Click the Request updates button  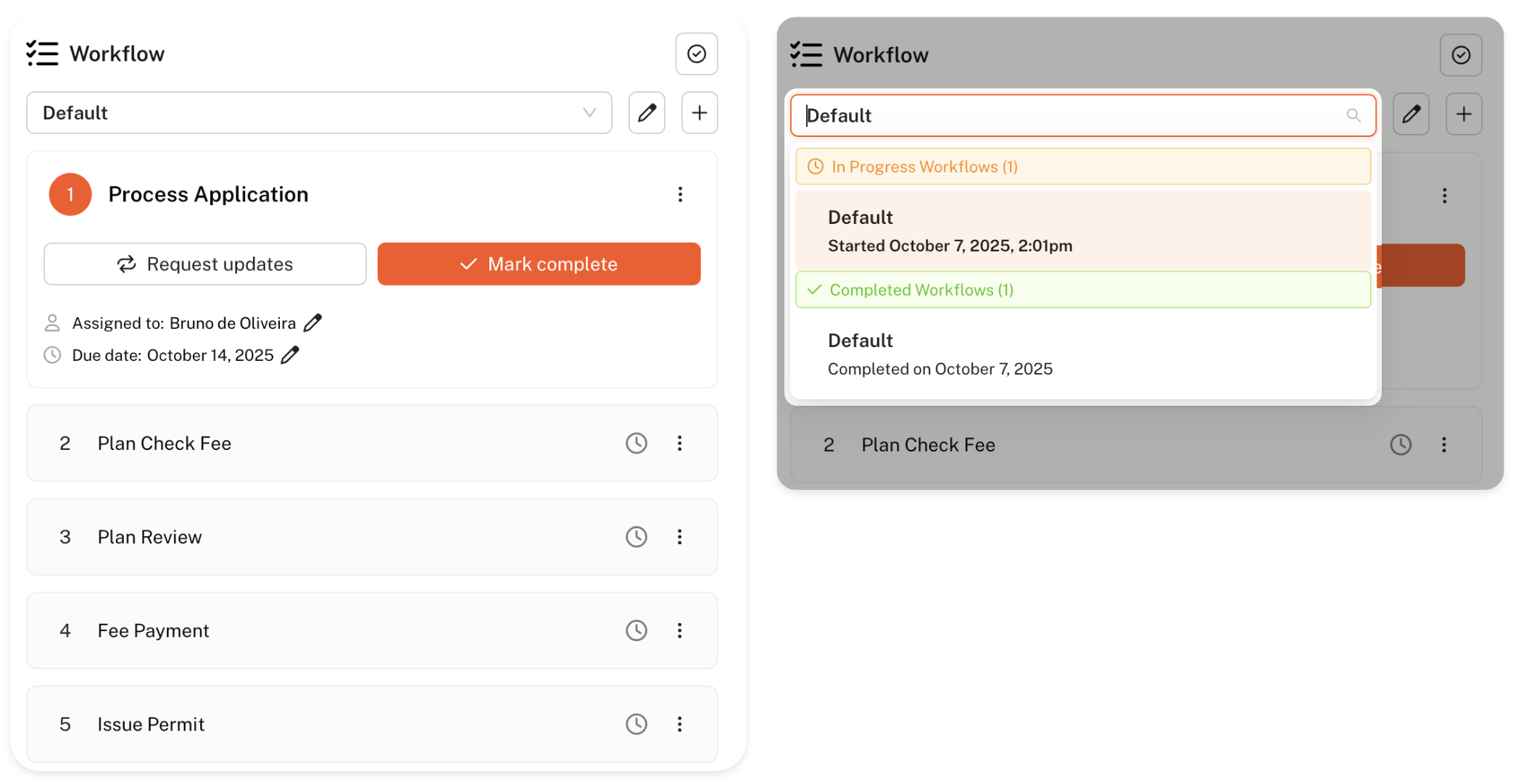pos(205,264)
